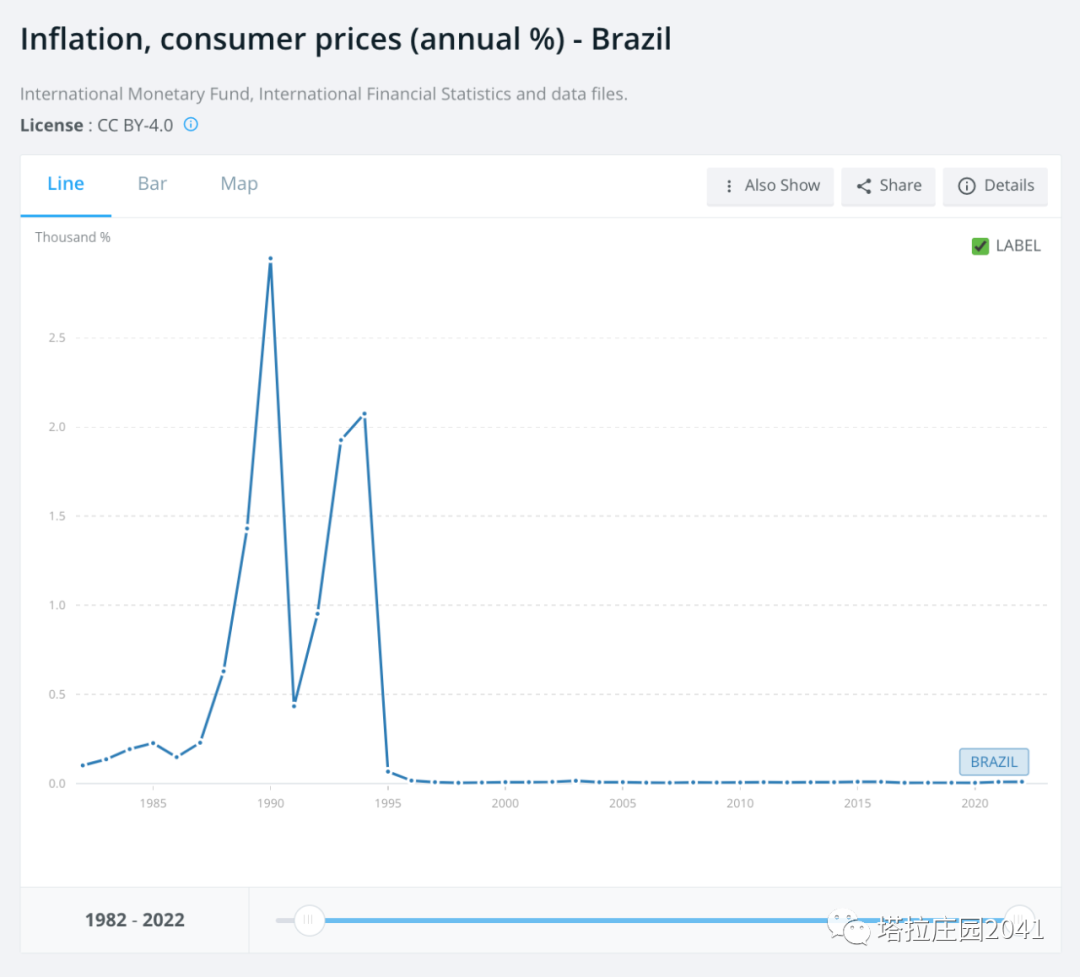
Task: Click the CC BY-4.0 license text
Action: pos(134,126)
